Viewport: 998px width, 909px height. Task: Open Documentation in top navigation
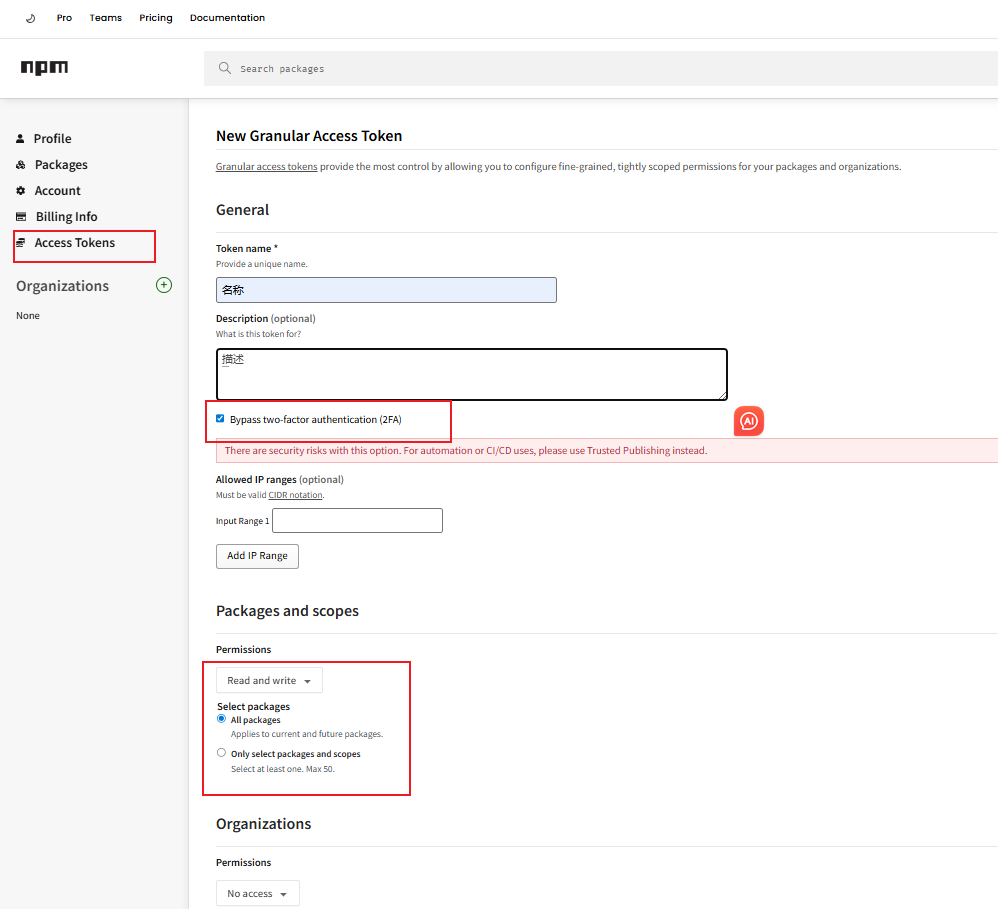[227, 18]
